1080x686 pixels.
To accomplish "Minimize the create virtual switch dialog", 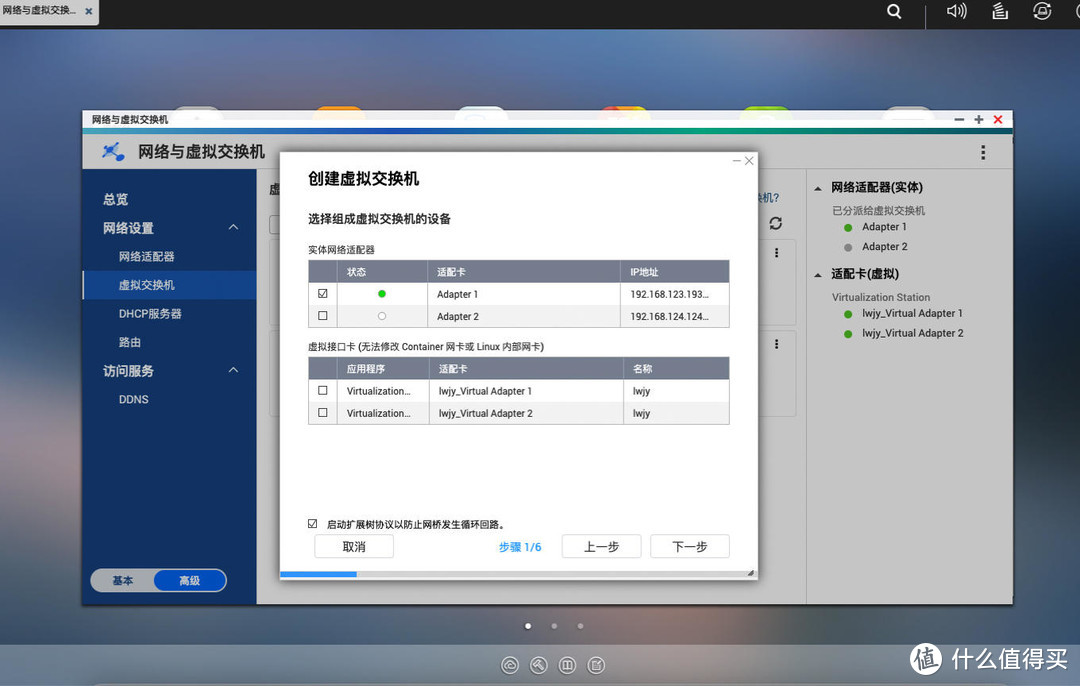I will coord(737,160).
